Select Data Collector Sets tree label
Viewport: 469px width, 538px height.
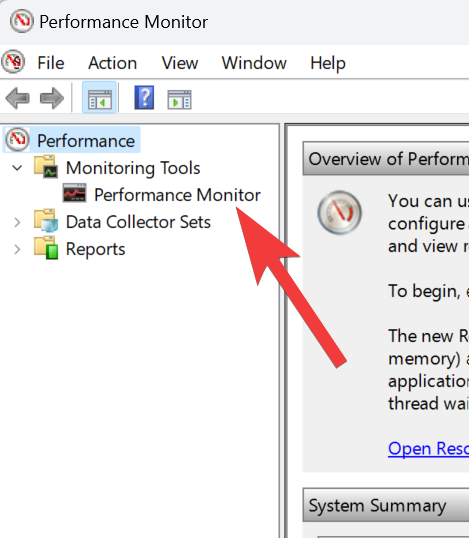point(138,222)
